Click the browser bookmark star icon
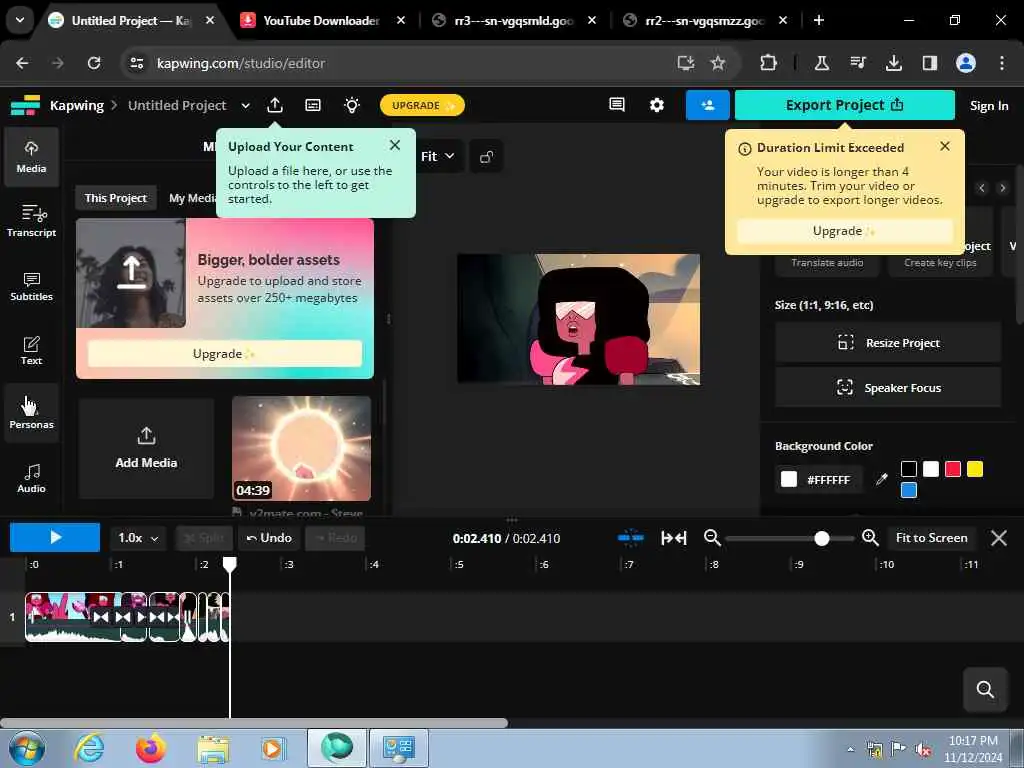The height and width of the screenshot is (768, 1024). 718,63
